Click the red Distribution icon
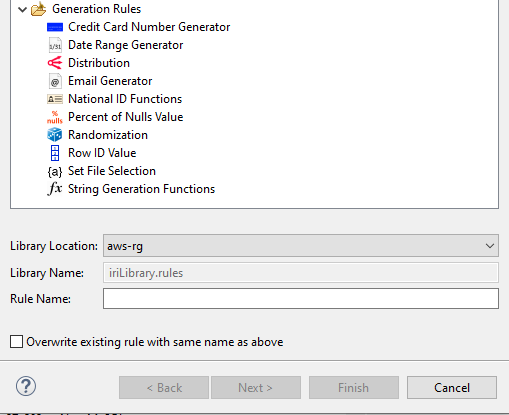 [55, 63]
